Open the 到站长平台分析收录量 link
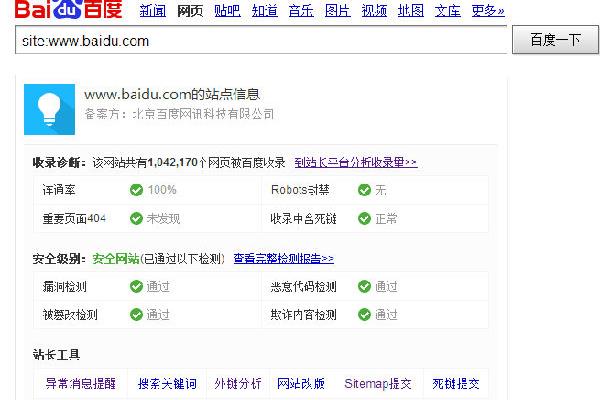The height and width of the screenshot is (400, 600). (356, 162)
